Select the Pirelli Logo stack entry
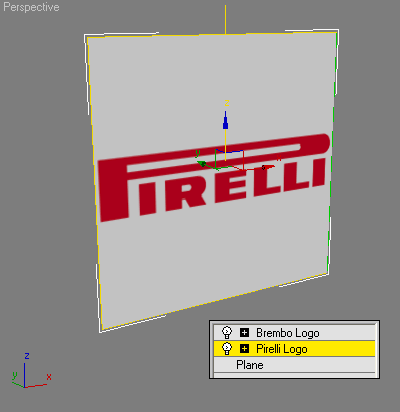 pyautogui.click(x=294, y=349)
